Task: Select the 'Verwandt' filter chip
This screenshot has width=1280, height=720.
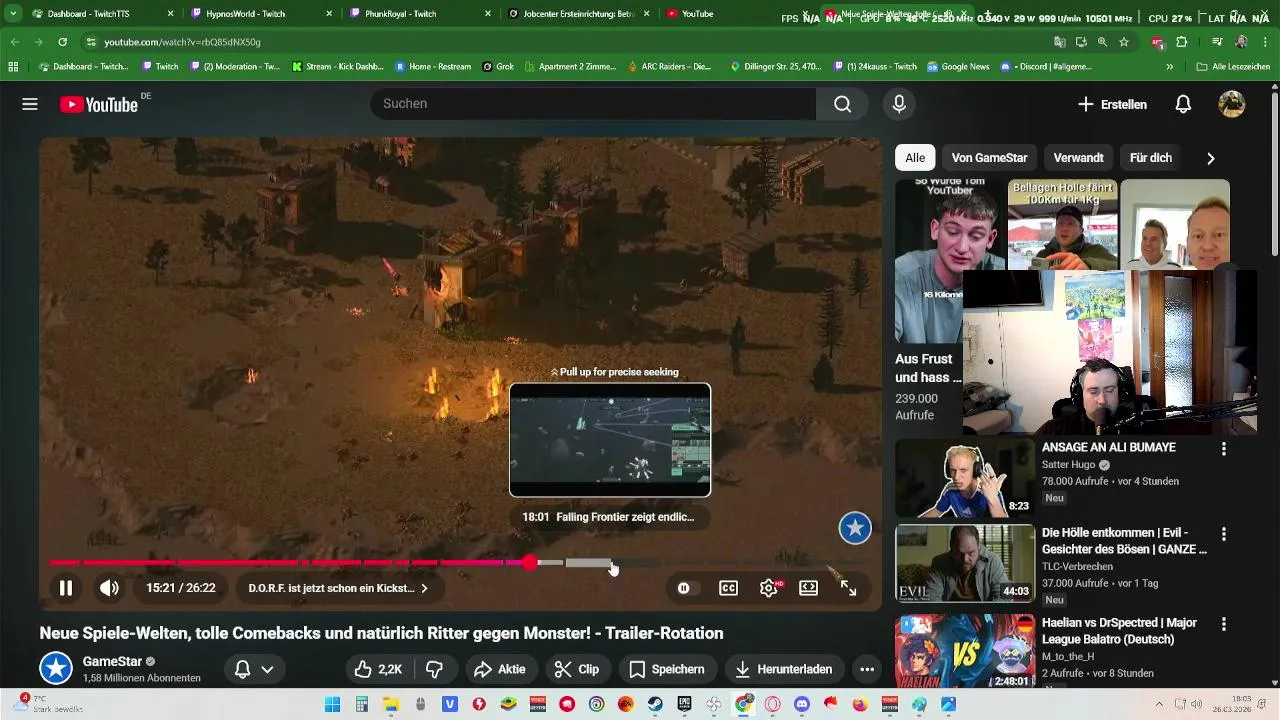Action: pyautogui.click(x=1078, y=158)
